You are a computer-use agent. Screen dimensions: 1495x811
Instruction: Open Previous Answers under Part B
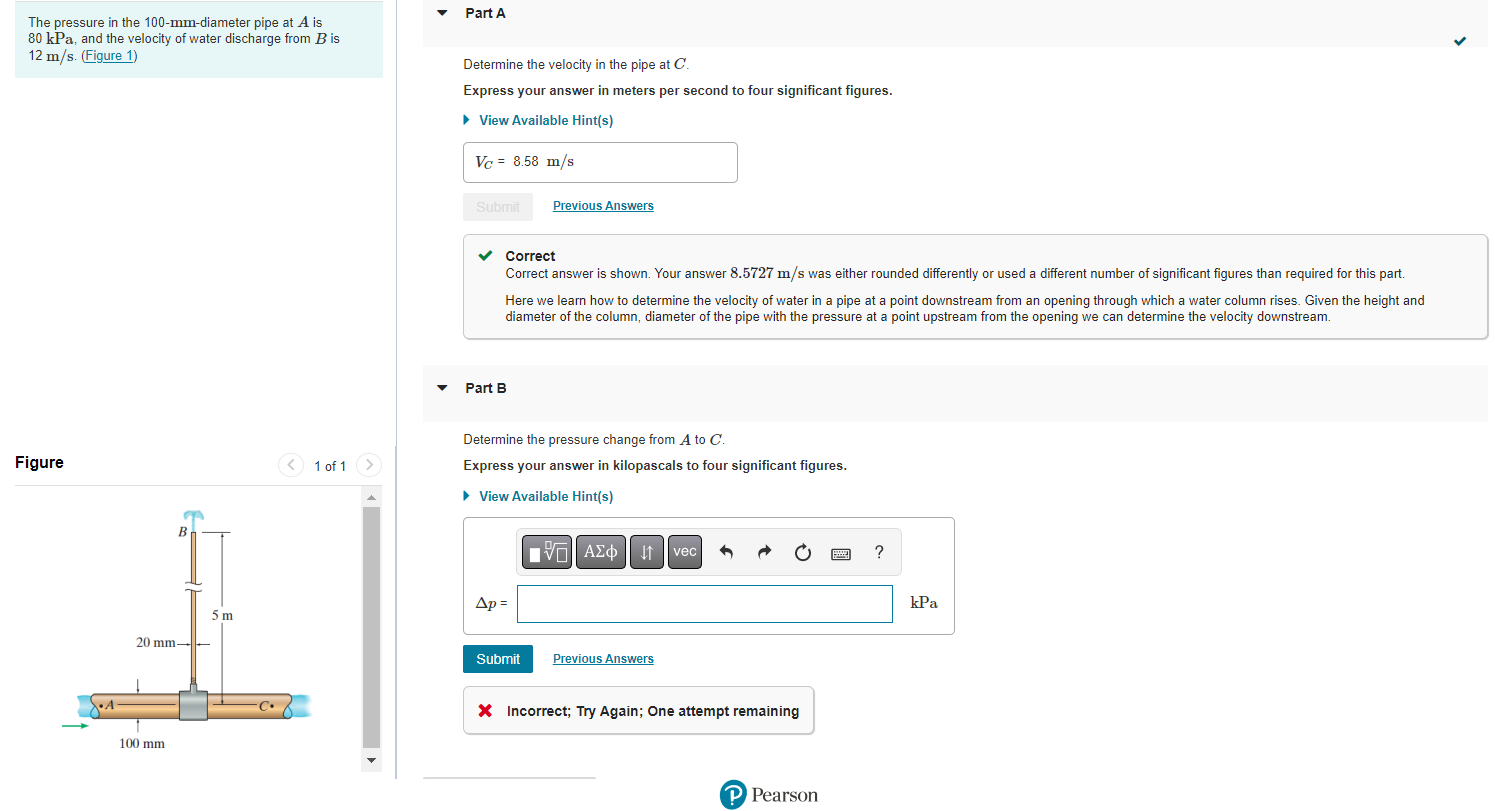click(602, 658)
